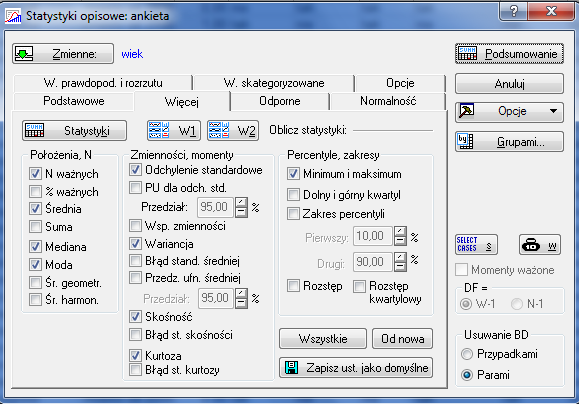Click the Drugi percentile spinner
Screen dimensions: 579x404
(x=400, y=262)
